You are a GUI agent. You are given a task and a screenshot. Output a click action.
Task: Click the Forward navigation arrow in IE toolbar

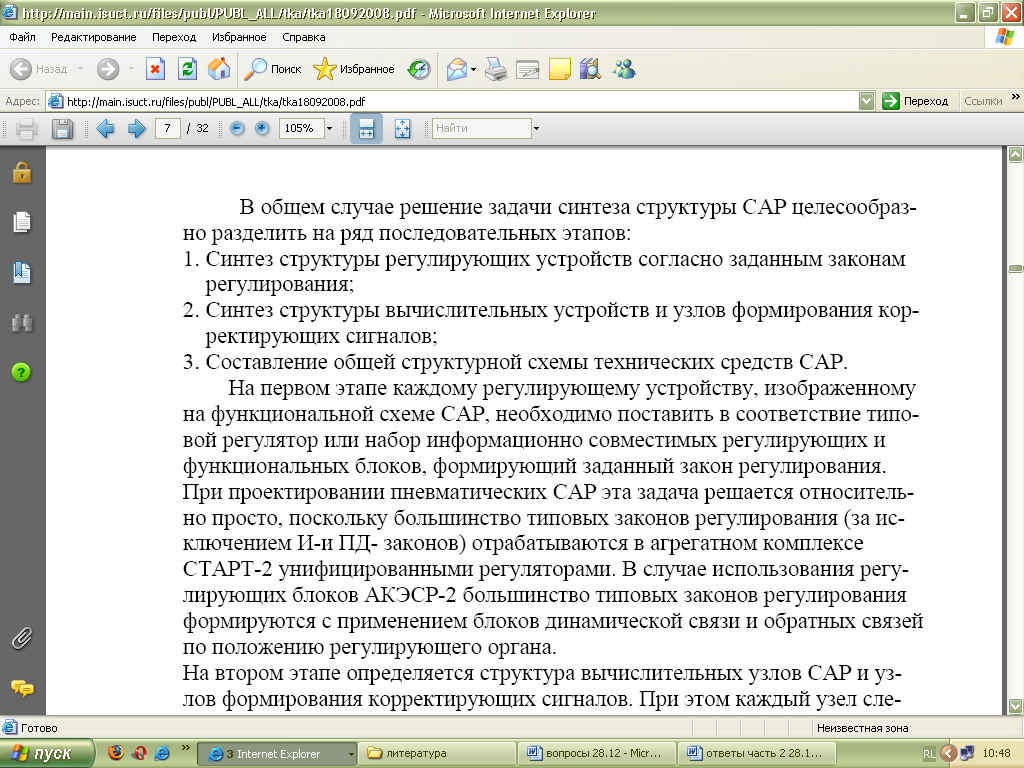108,69
